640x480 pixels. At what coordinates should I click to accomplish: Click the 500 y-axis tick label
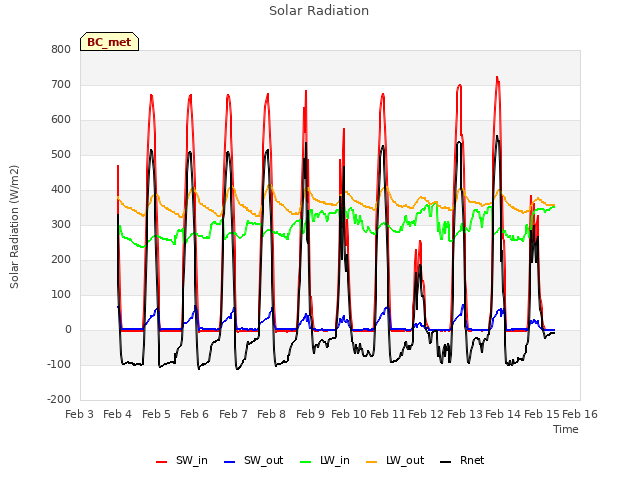pyautogui.click(x=61, y=155)
